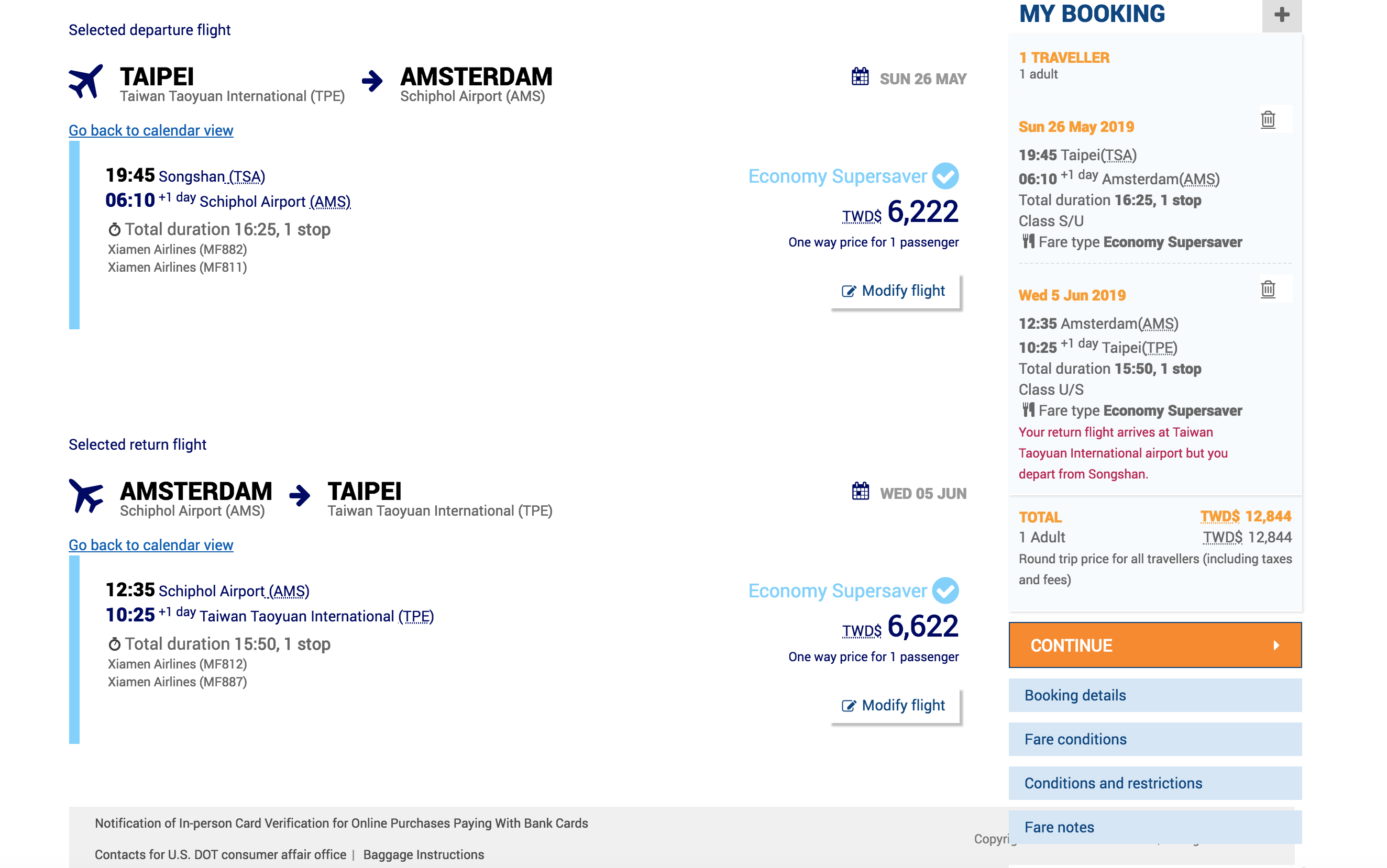Continue to the next booking step
This screenshot has height=868, width=1387.
pyautogui.click(x=1154, y=646)
